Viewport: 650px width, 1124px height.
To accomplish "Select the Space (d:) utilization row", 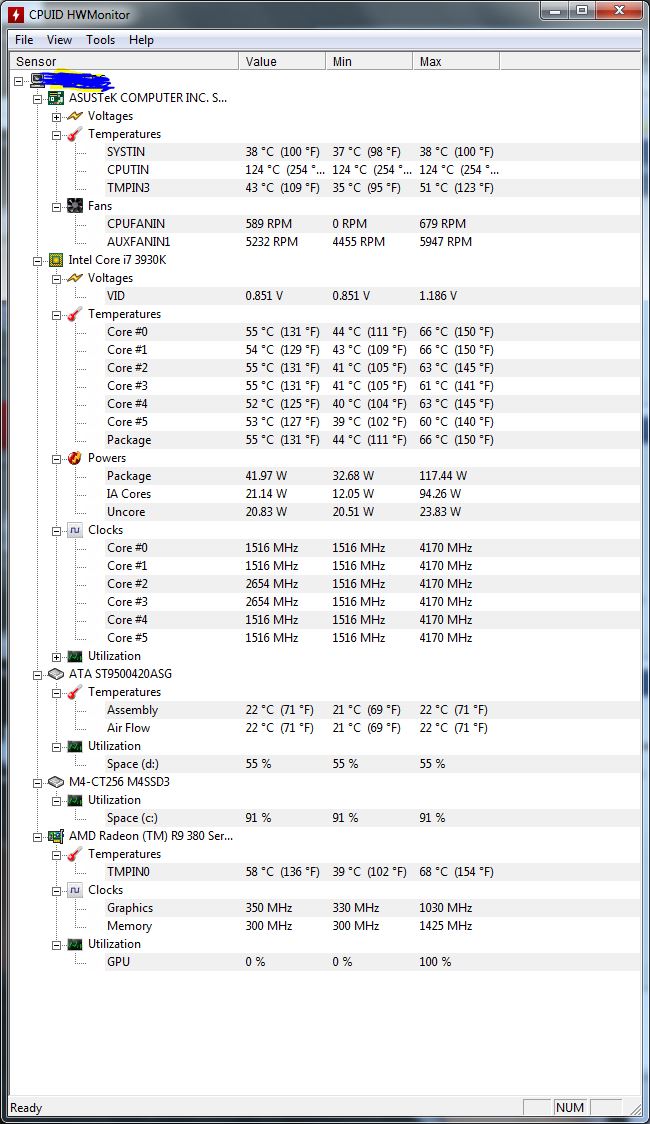I will pyautogui.click(x=372, y=763).
